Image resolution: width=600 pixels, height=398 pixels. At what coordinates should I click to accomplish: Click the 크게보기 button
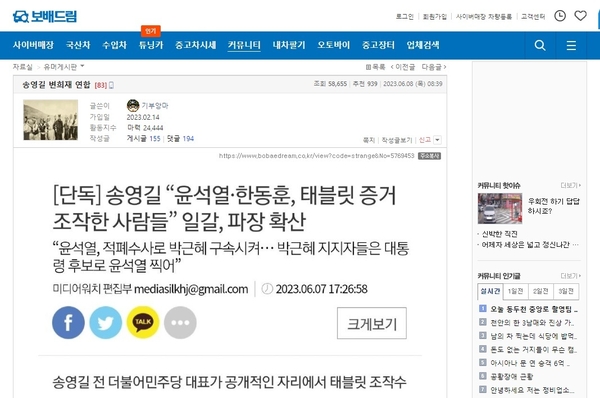372,323
